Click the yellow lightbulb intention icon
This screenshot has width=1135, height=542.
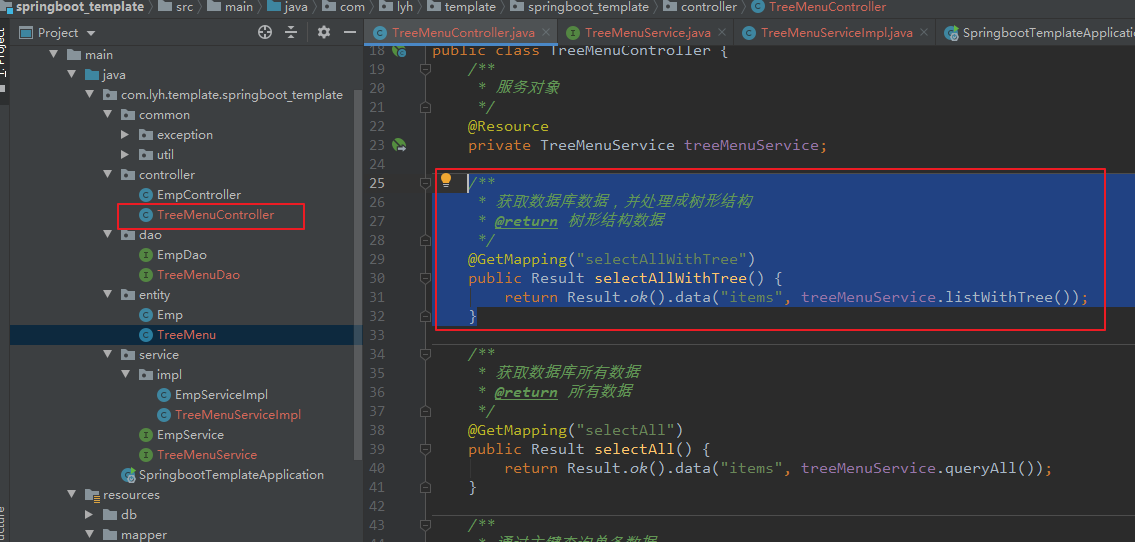446,181
